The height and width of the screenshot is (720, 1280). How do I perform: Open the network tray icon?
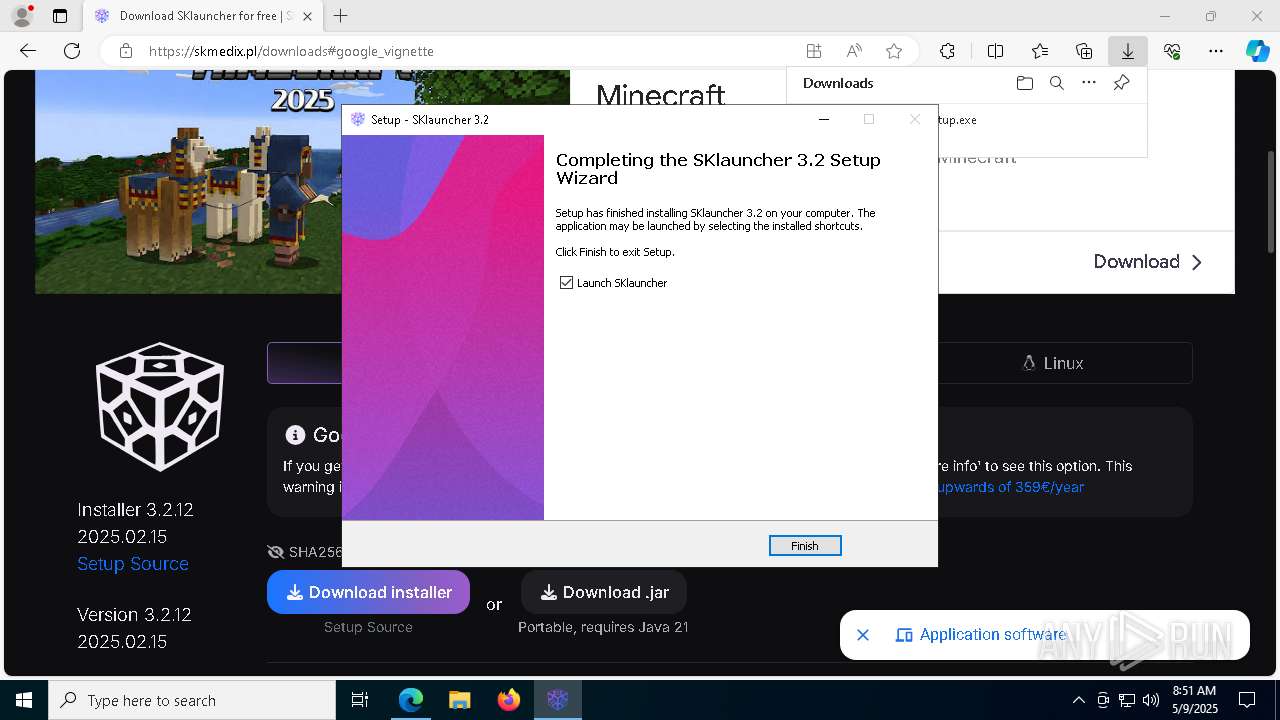tap(1127, 700)
